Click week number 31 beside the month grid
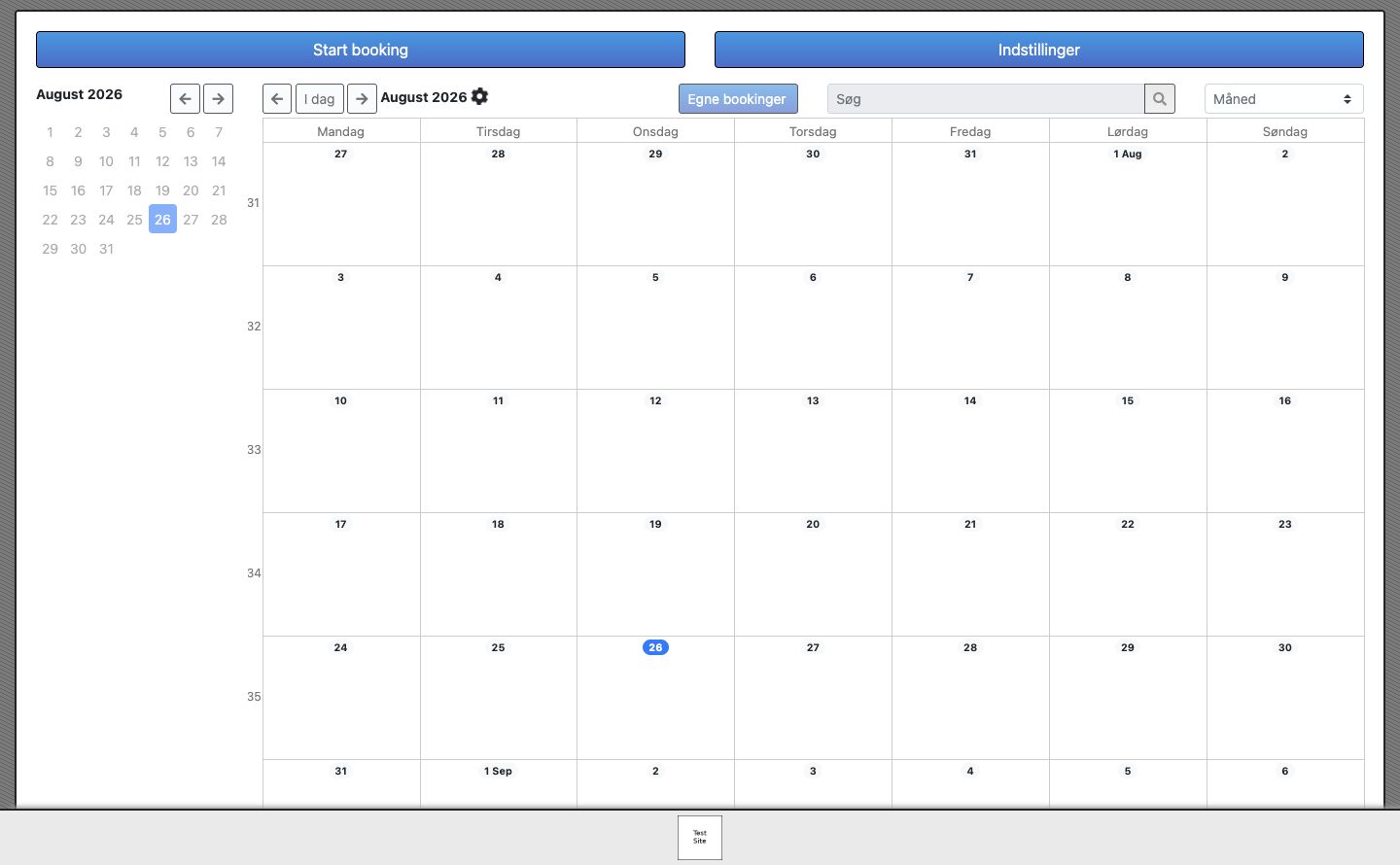 tap(253, 203)
